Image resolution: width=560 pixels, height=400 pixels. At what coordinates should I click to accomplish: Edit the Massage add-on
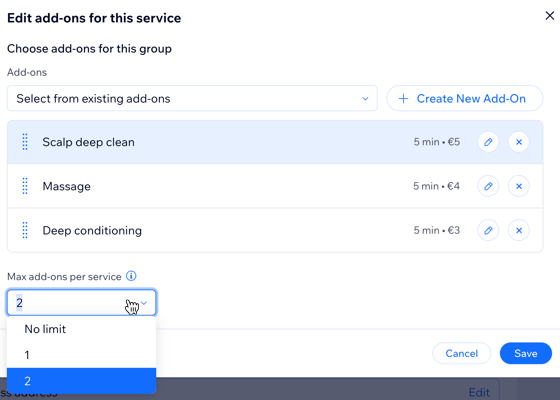(x=488, y=186)
